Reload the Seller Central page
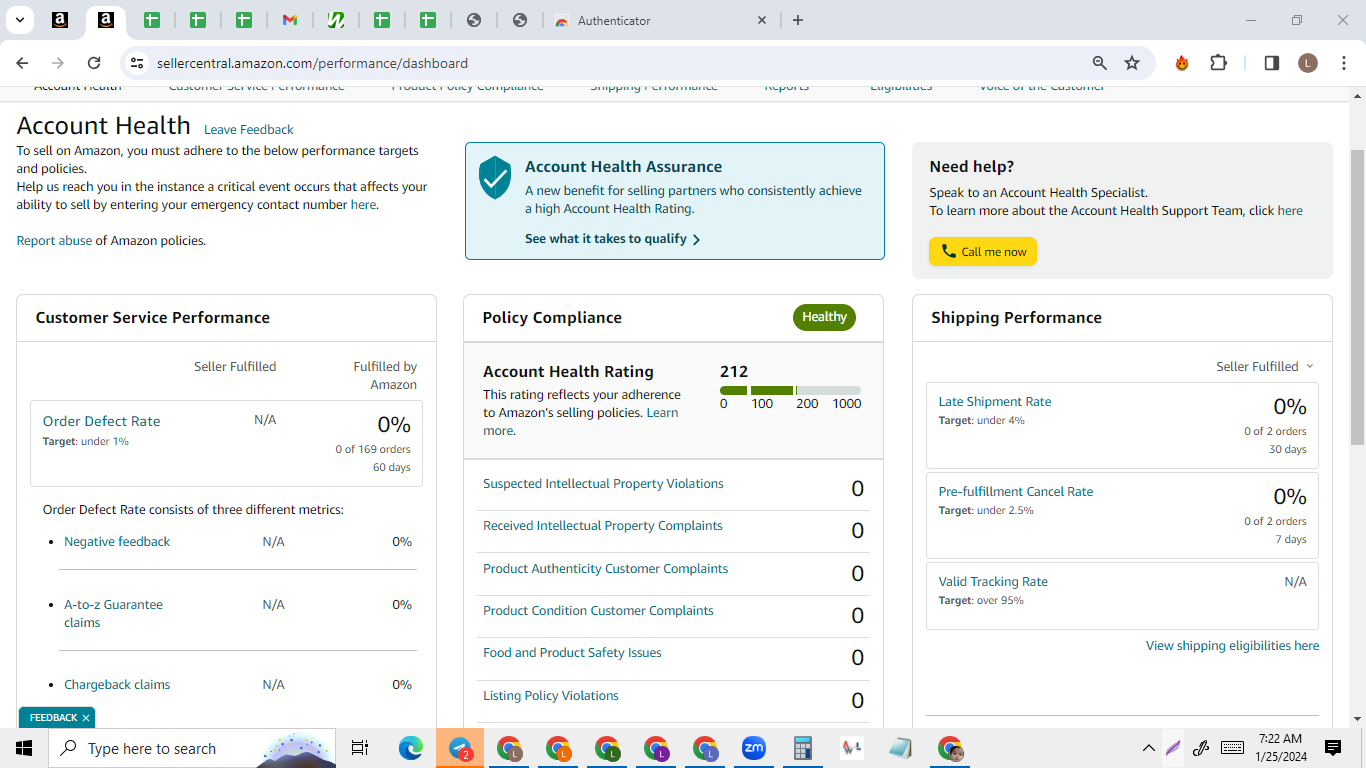This screenshot has width=1366, height=768. 94,63
